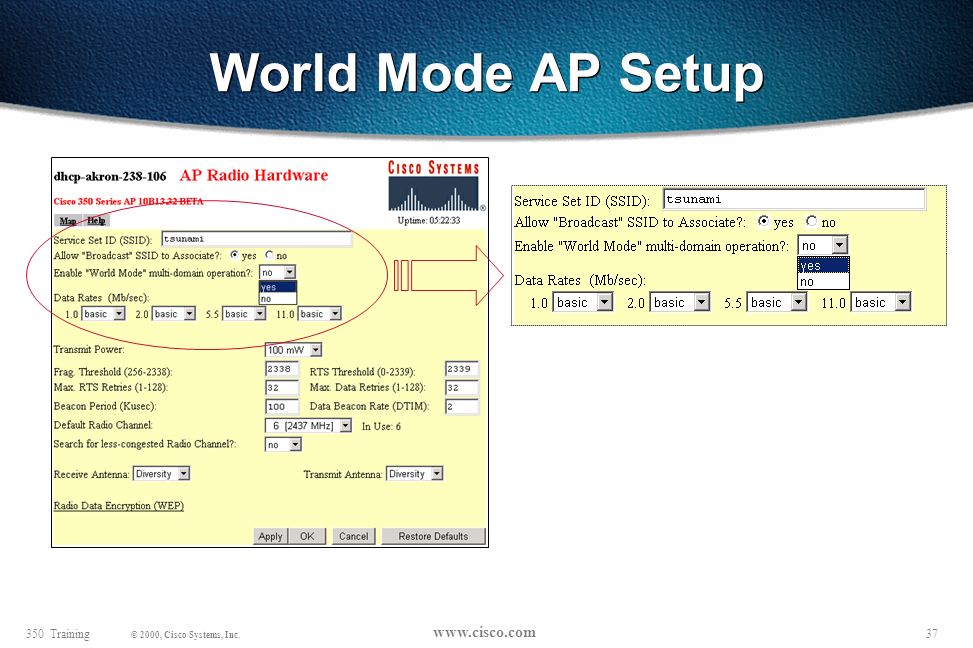This screenshot has width=973, height=648.
Task: Open 5.5 basic dropdown in enlarged panel
Action: (x=776, y=302)
